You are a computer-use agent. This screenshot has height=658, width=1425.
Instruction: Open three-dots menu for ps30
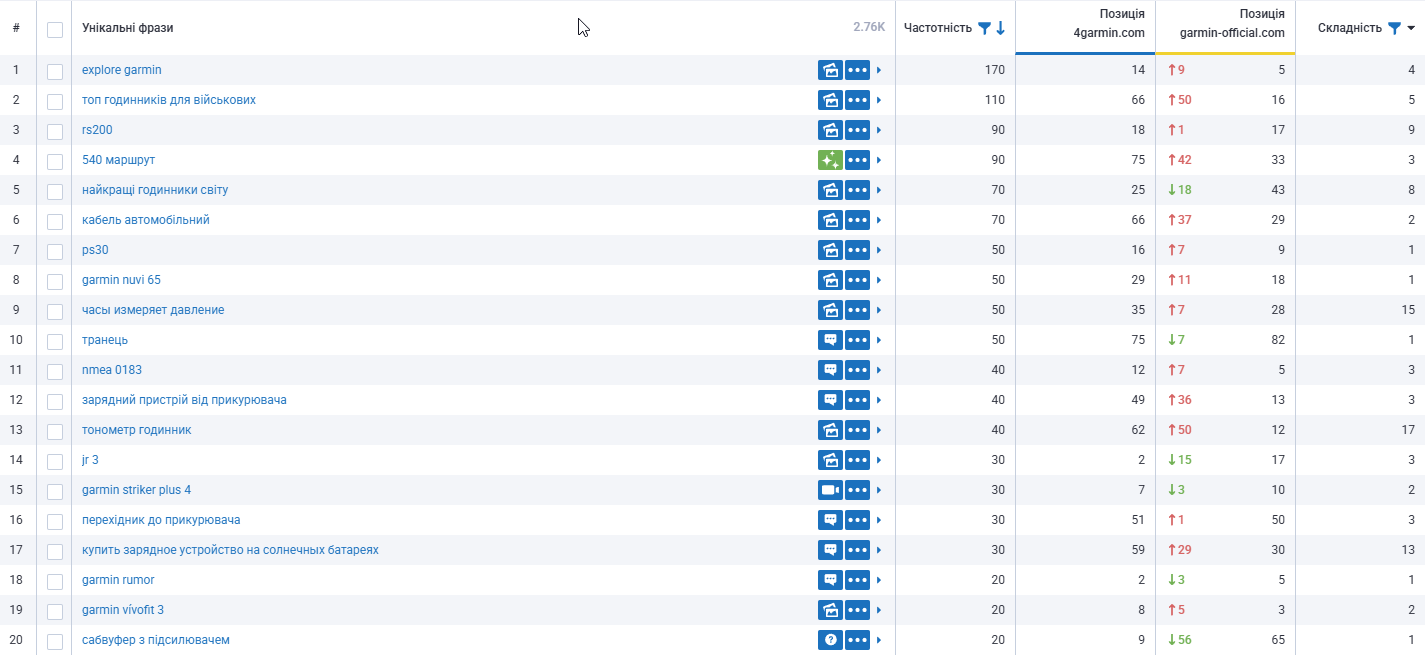coord(857,250)
